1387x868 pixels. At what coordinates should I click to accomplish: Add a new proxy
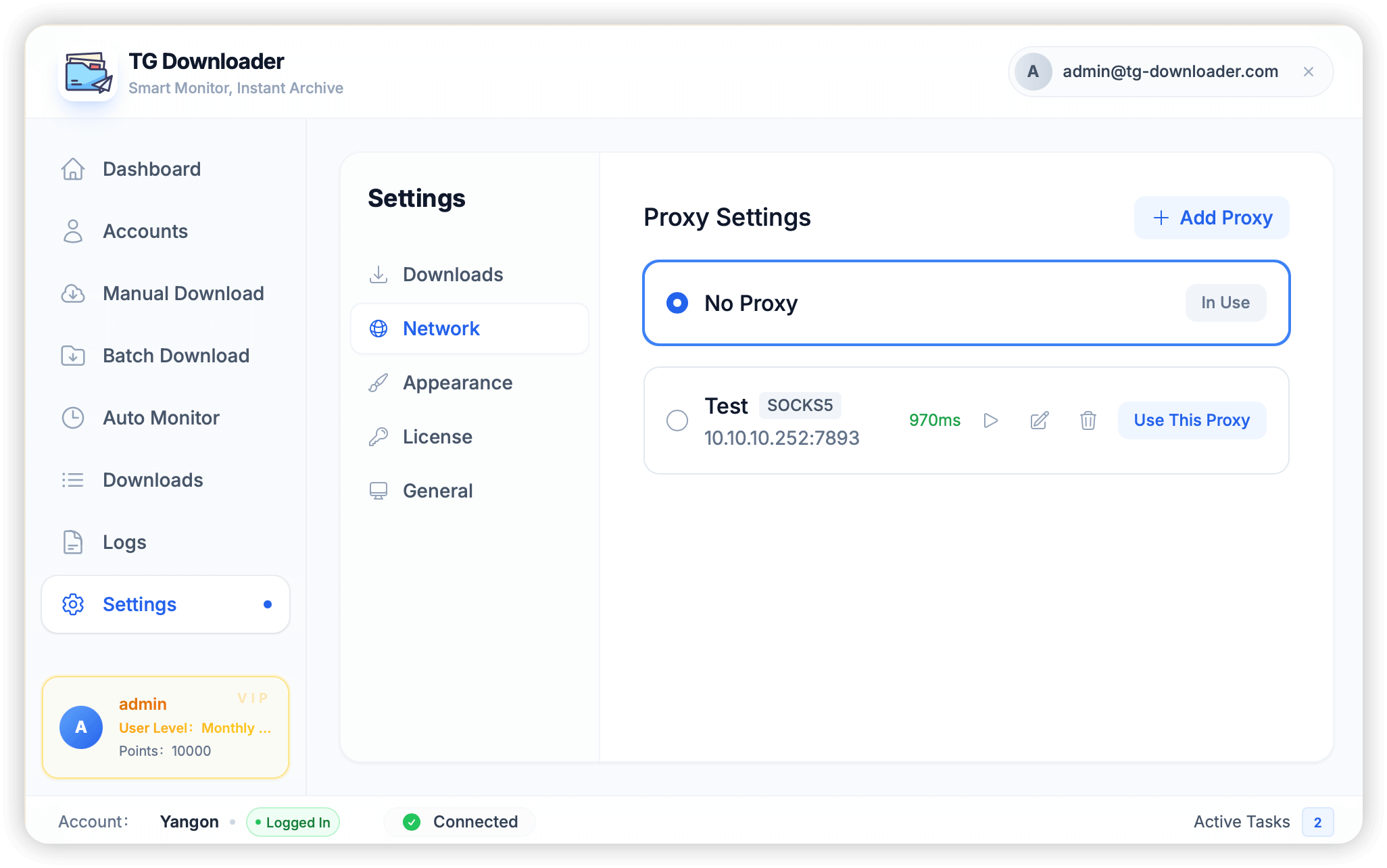(1211, 218)
